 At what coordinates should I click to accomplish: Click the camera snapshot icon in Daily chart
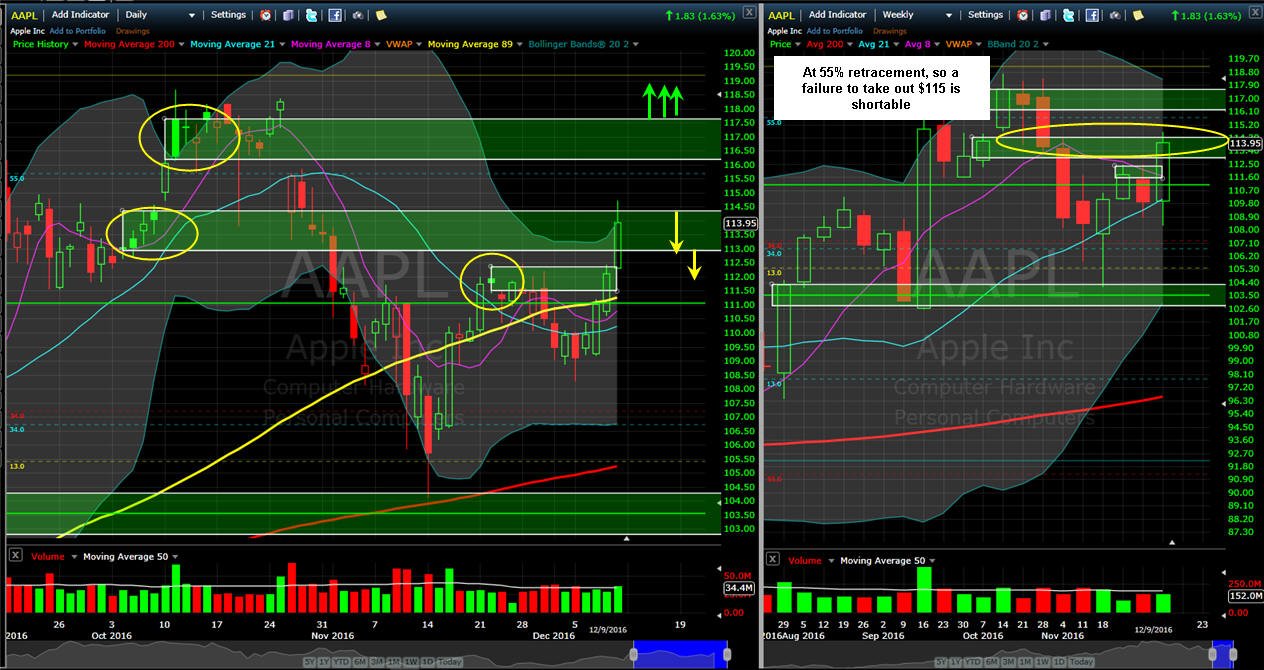357,15
